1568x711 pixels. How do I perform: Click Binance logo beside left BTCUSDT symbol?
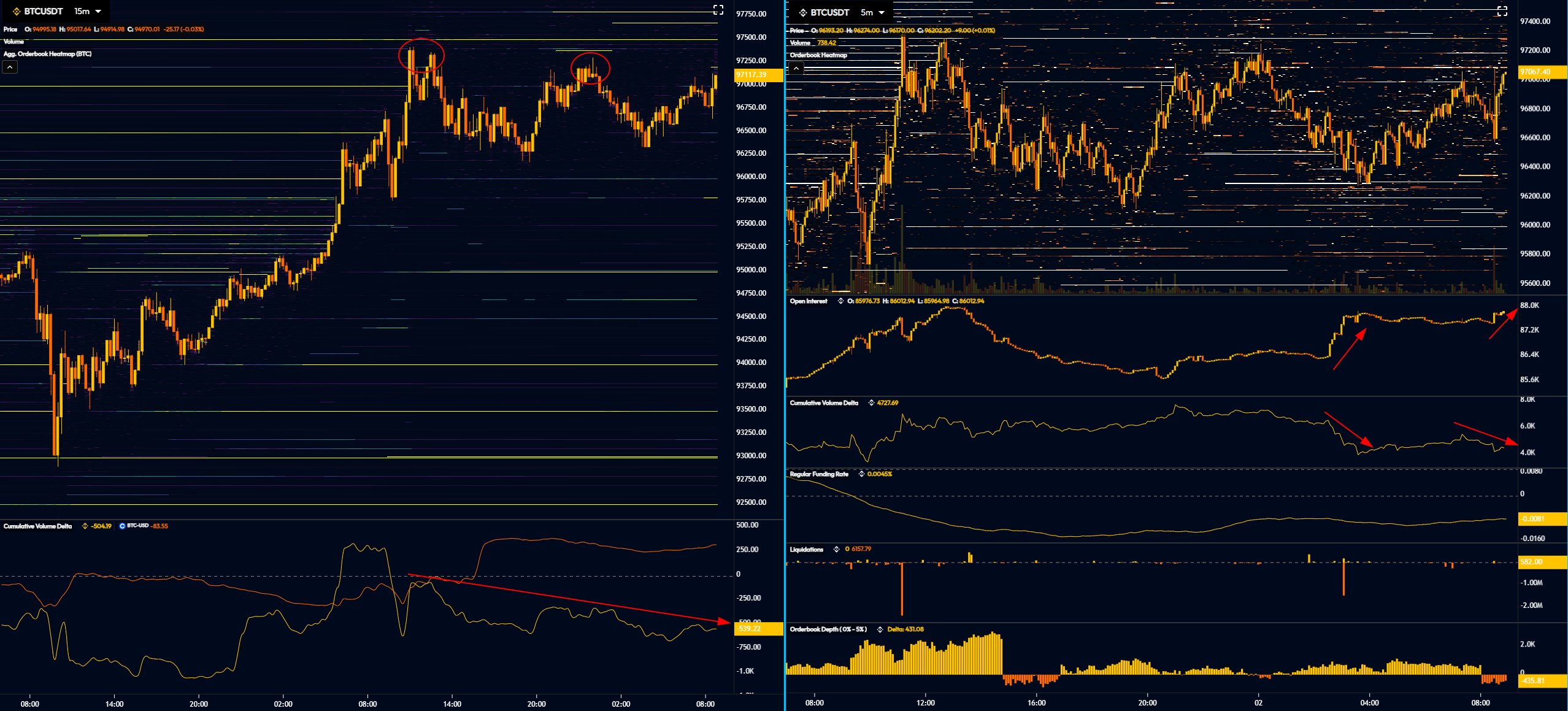click(17, 12)
